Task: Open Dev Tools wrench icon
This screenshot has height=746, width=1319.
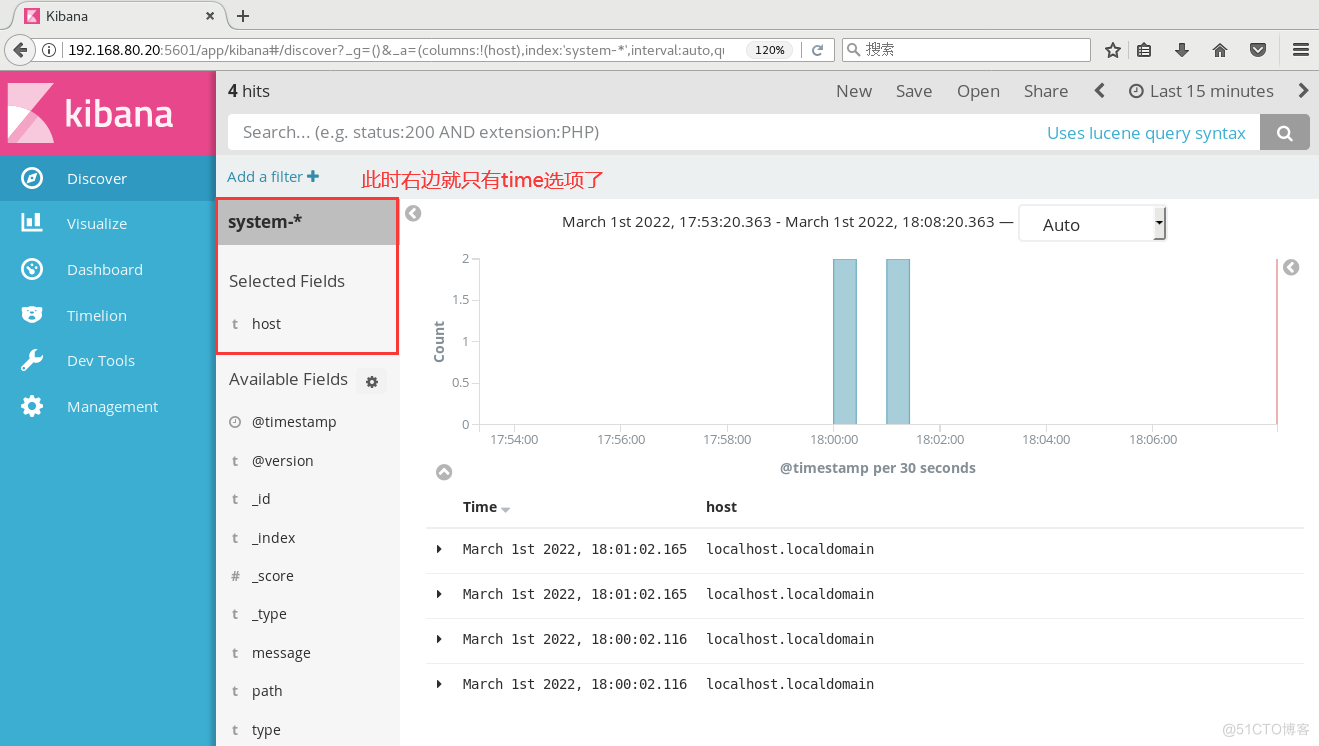Action: tap(32, 360)
